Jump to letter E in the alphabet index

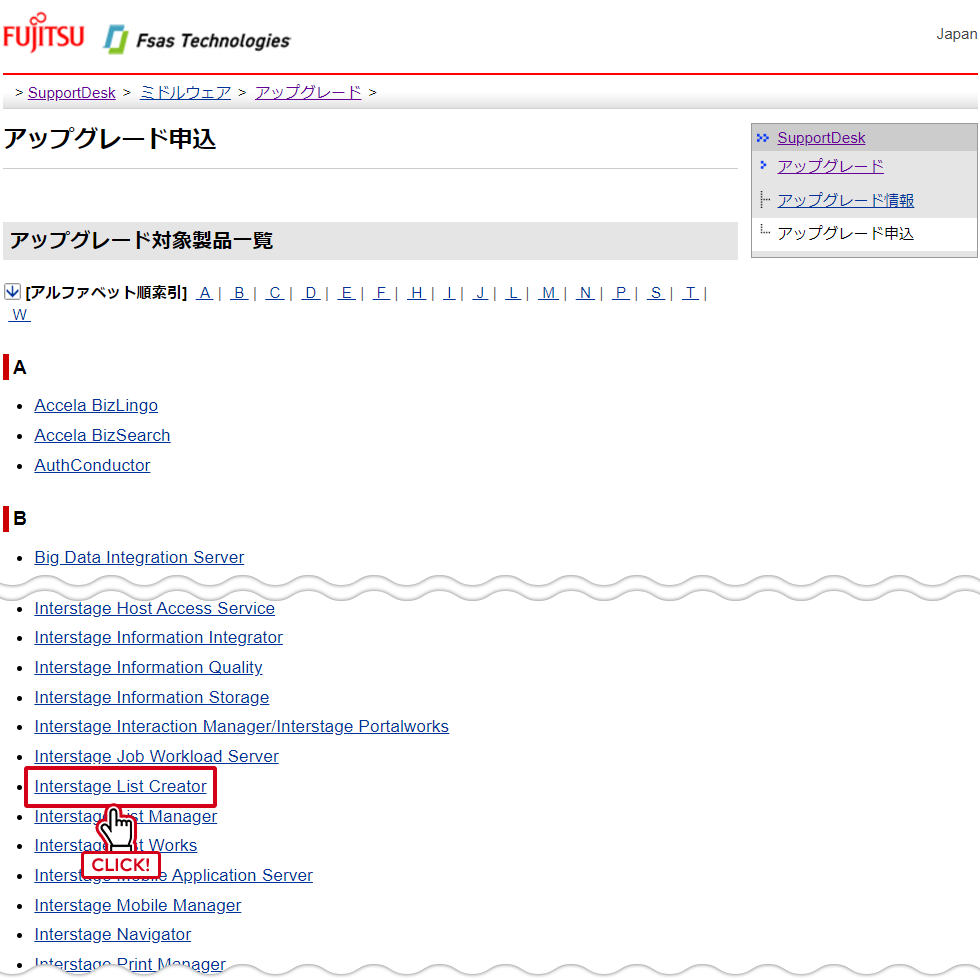point(346,292)
